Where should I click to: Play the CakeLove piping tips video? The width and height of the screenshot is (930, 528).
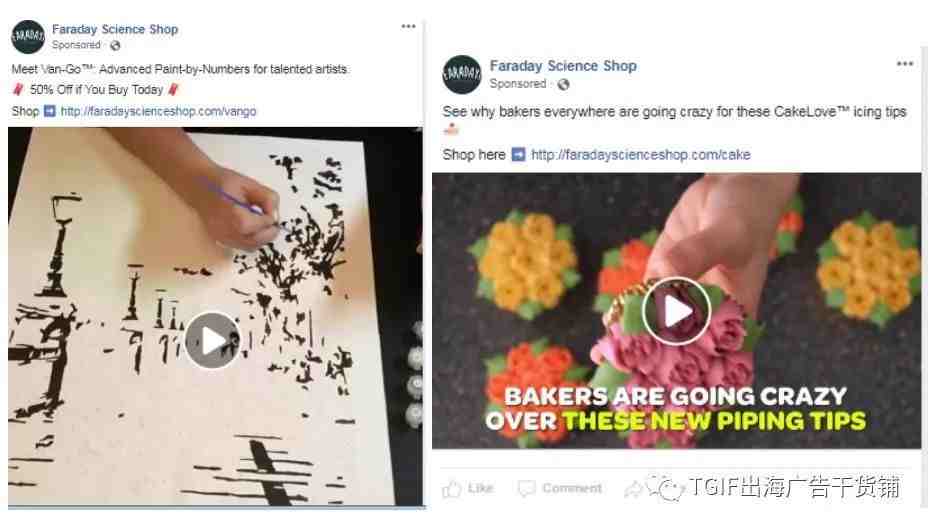point(677,311)
